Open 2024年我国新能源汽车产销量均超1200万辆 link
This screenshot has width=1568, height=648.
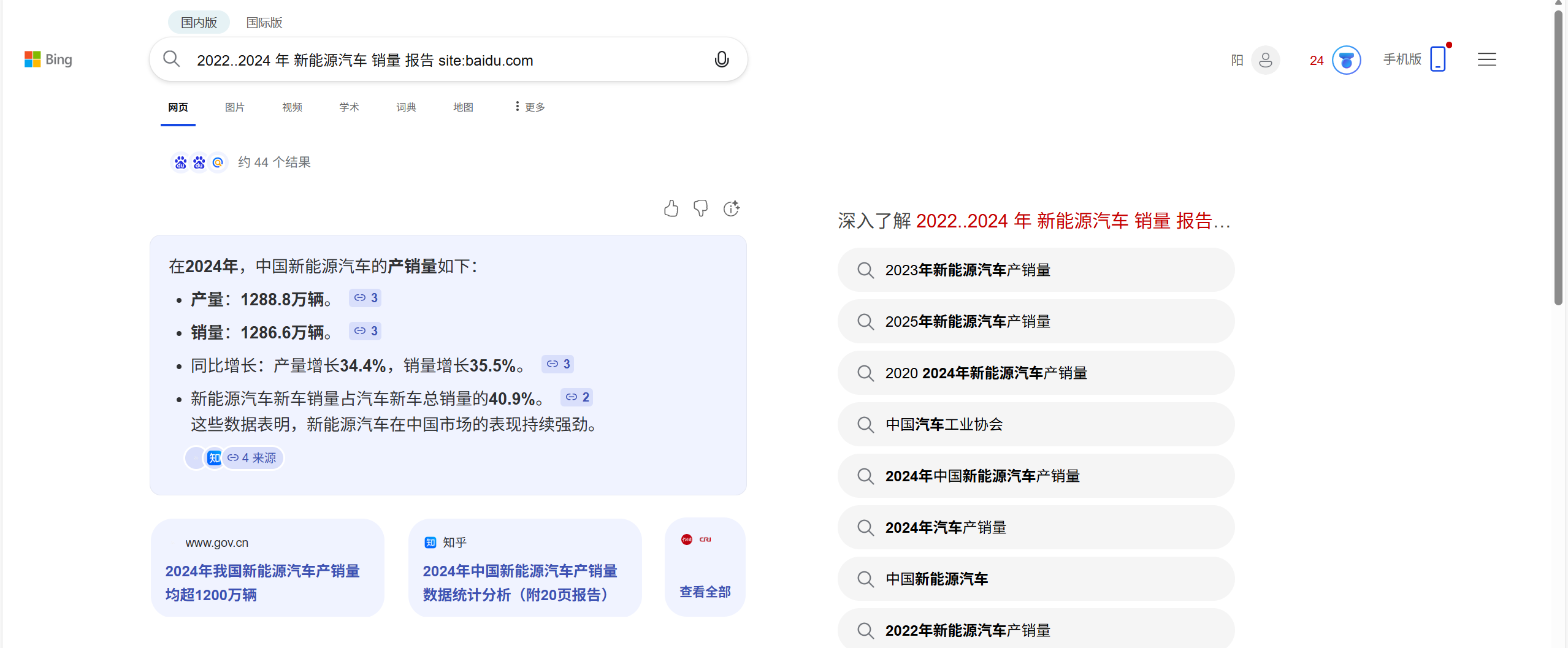tap(262, 583)
